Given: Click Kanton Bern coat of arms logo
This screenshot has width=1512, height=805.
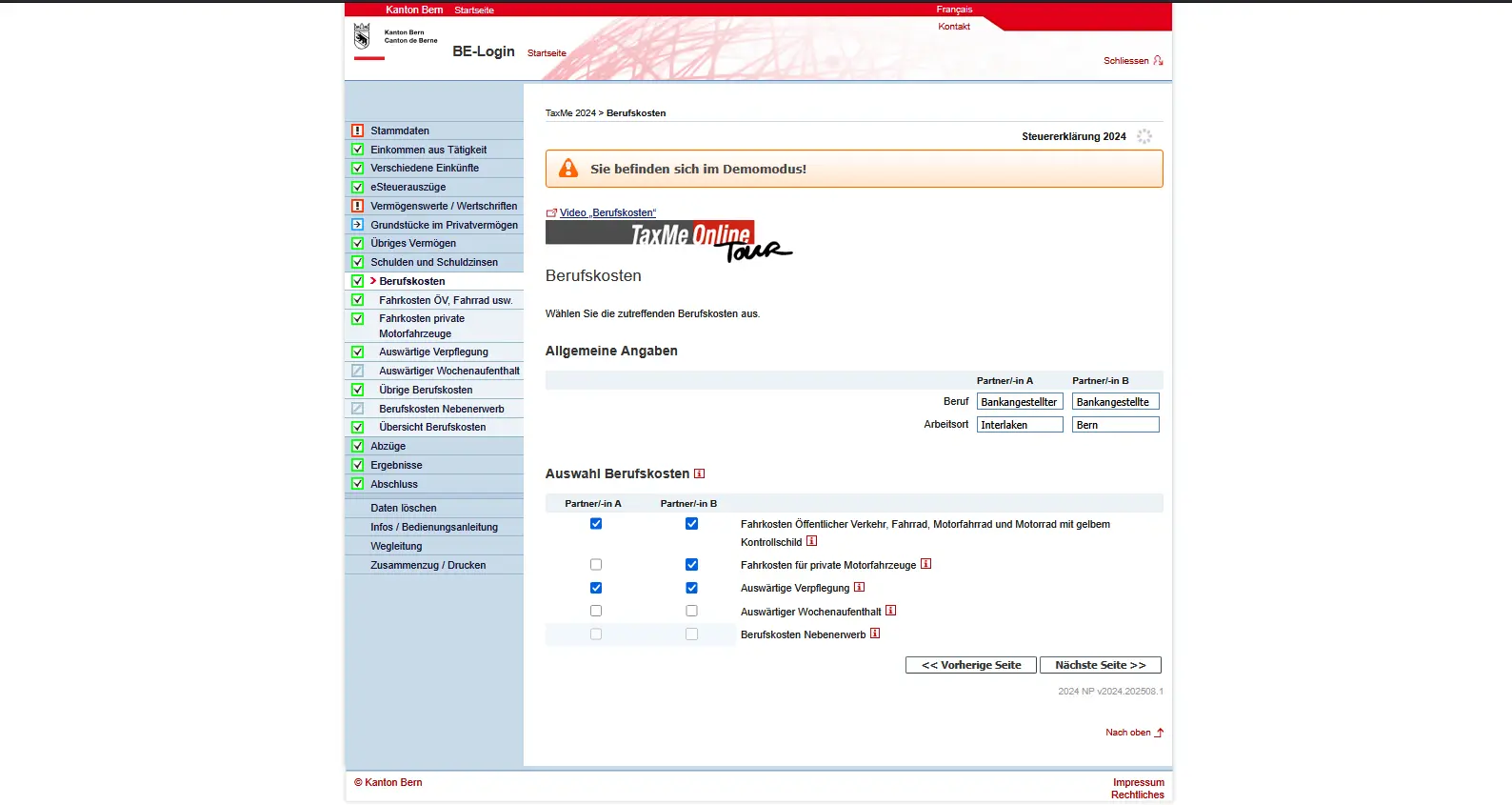Looking at the screenshot, I should [x=362, y=36].
